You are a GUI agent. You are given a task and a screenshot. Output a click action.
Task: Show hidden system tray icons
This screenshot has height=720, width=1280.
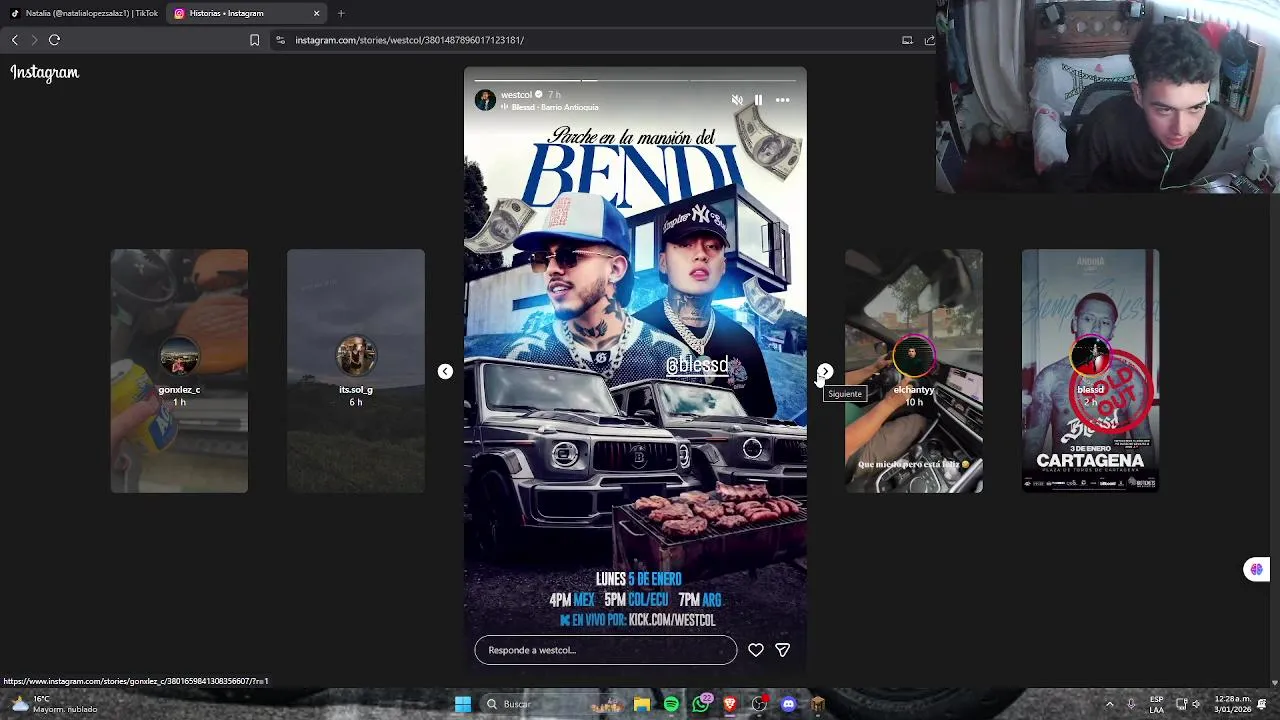(1109, 704)
